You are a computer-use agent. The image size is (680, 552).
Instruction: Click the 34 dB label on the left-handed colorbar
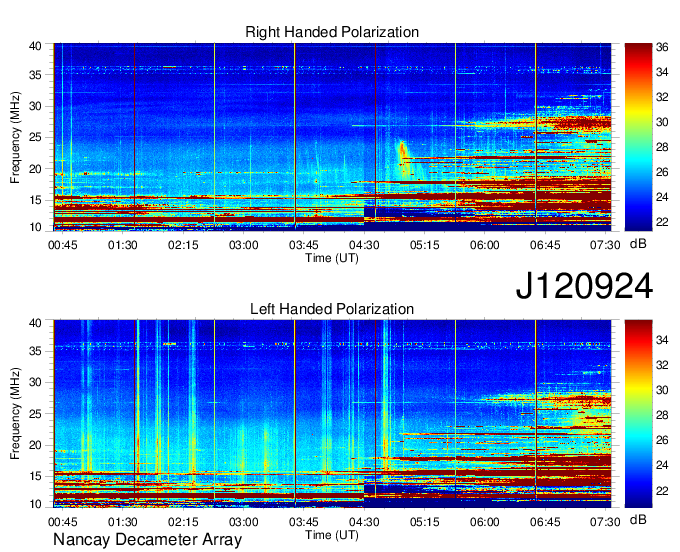[662, 340]
